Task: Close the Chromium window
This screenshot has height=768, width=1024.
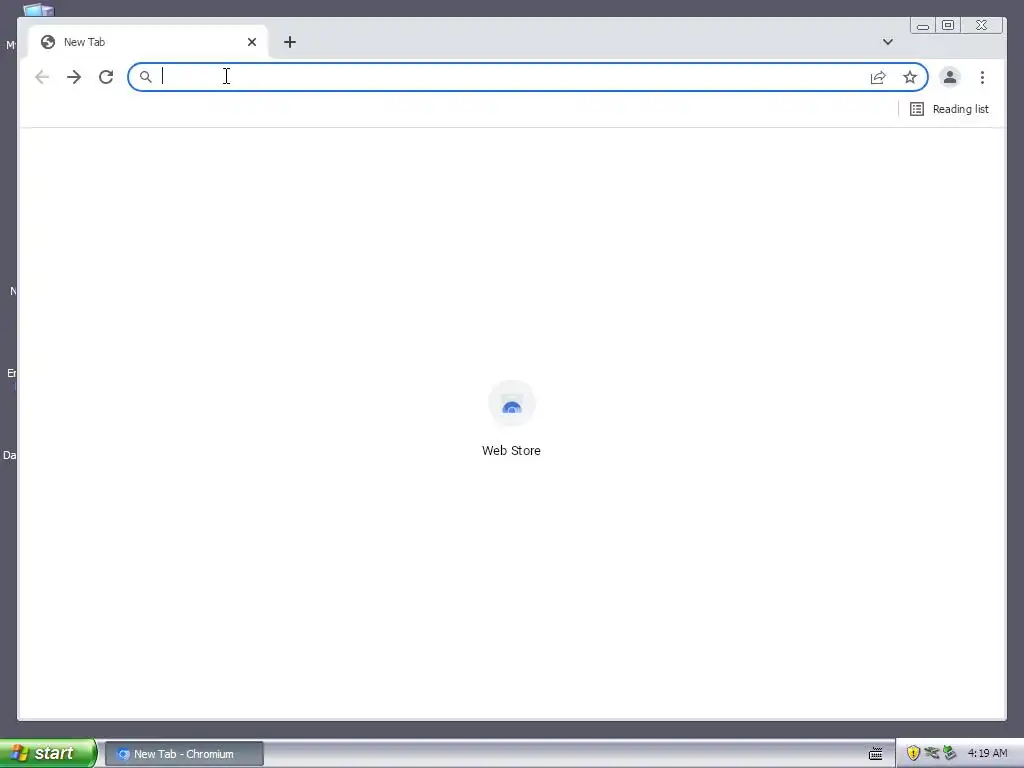Action: click(982, 25)
